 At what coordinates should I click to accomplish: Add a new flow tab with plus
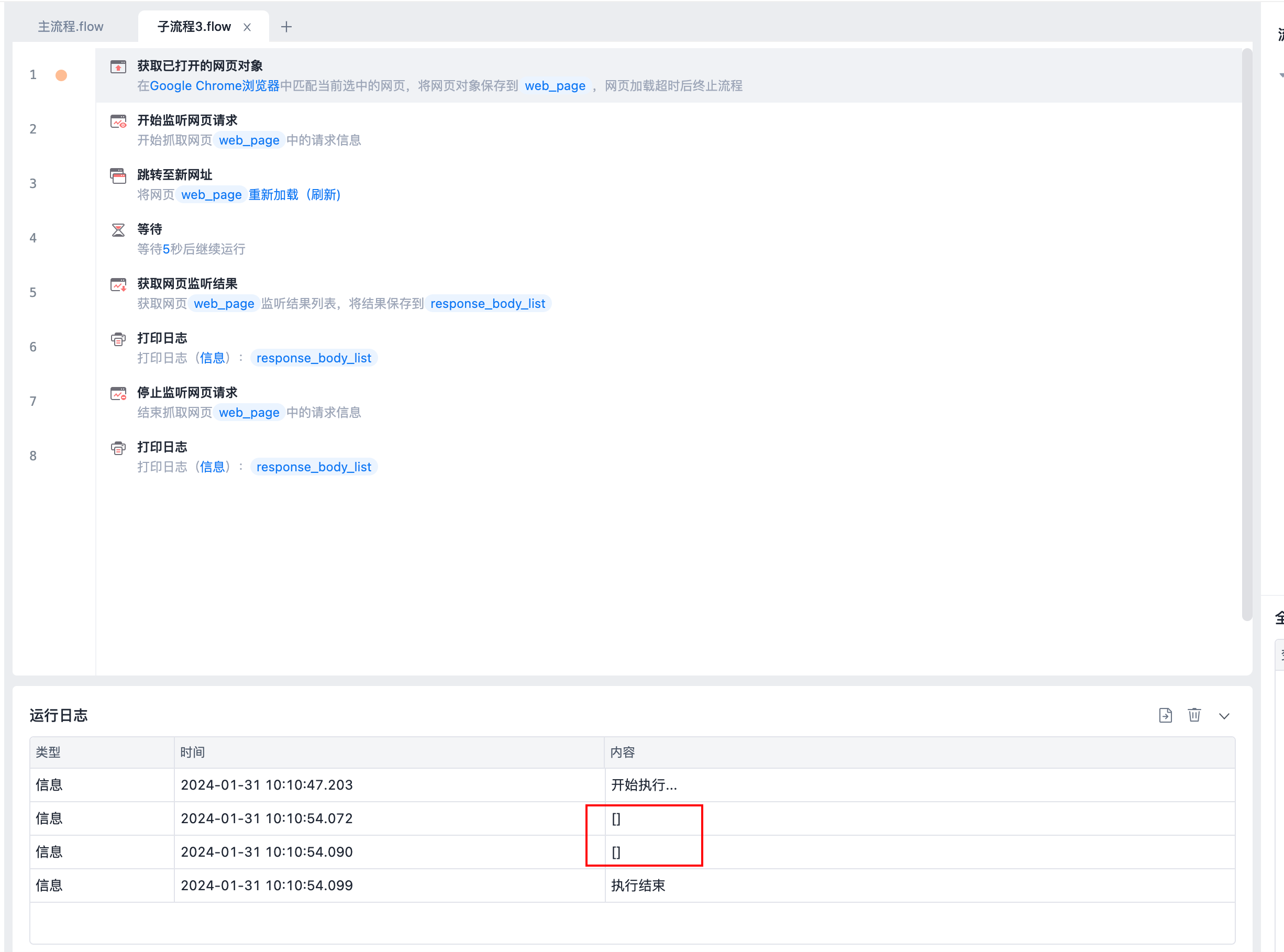point(286,27)
